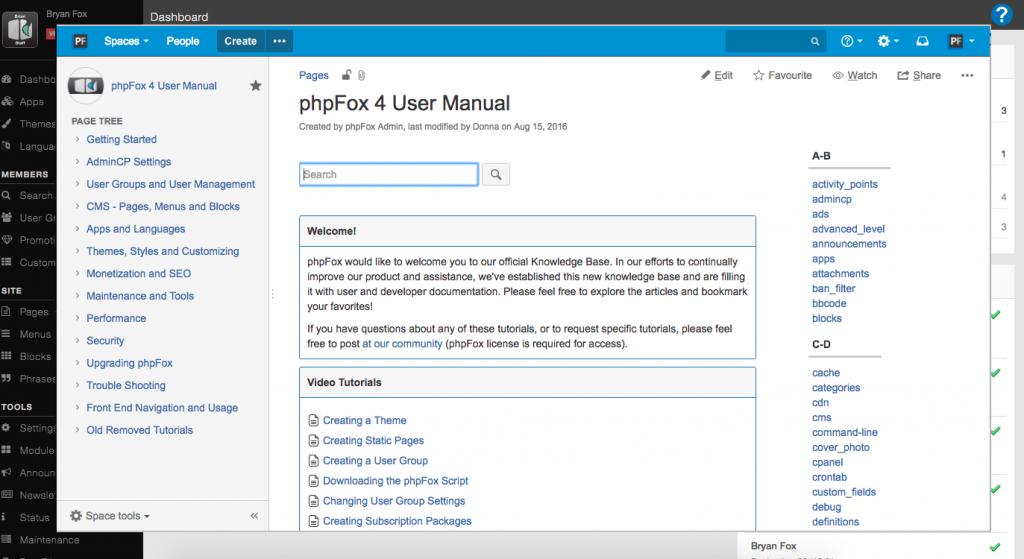Open the ellipsis menu next to Create
Viewport: 1024px width, 559px height.
[280, 41]
